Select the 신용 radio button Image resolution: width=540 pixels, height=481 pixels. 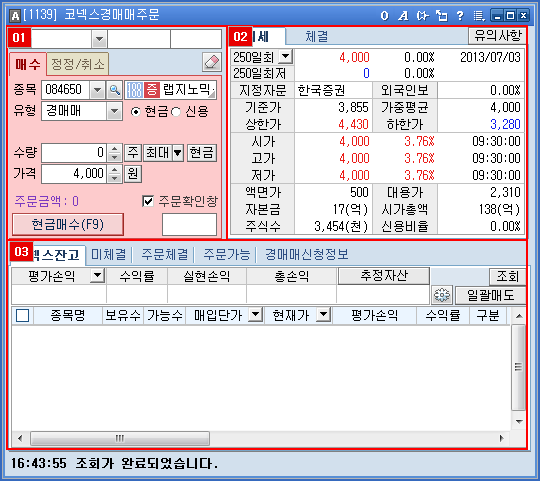tap(176, 112)
